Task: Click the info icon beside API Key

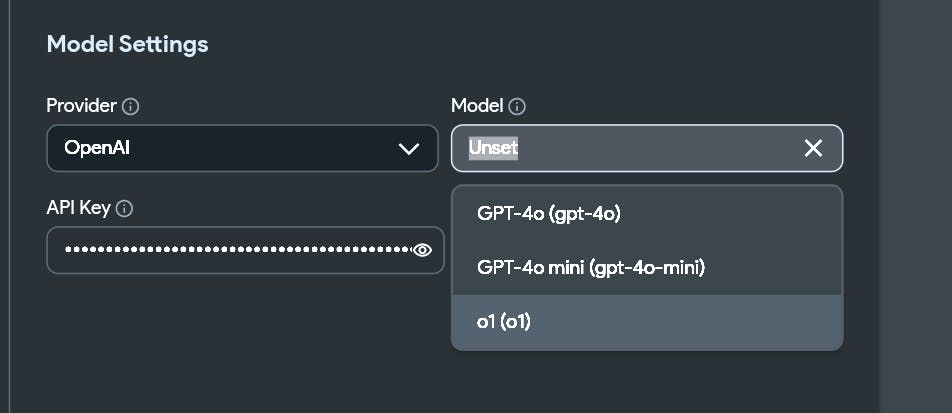Action: coord(124,210)
